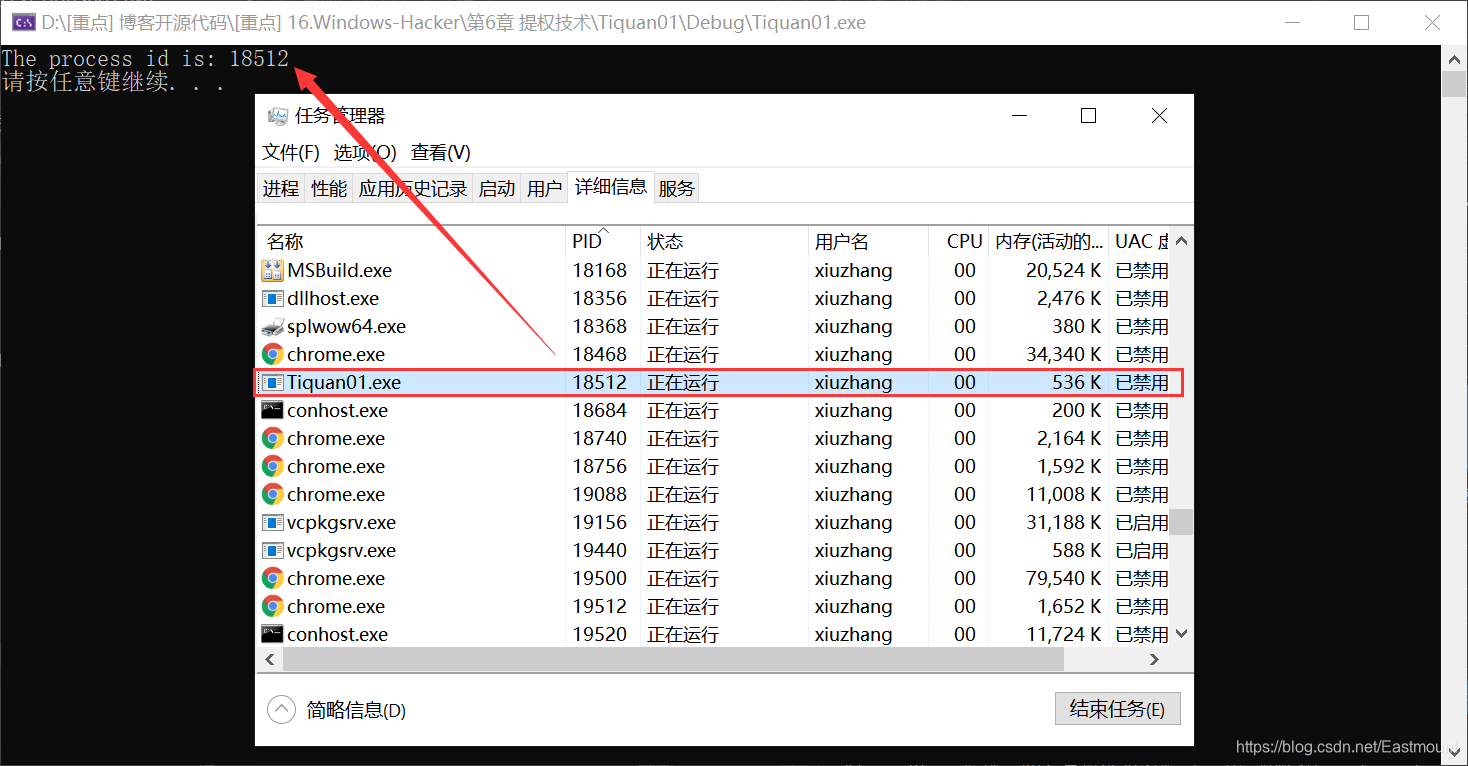Click memory value 79,540 K
Screen dimensions: 1468x766
(1063, 578)
